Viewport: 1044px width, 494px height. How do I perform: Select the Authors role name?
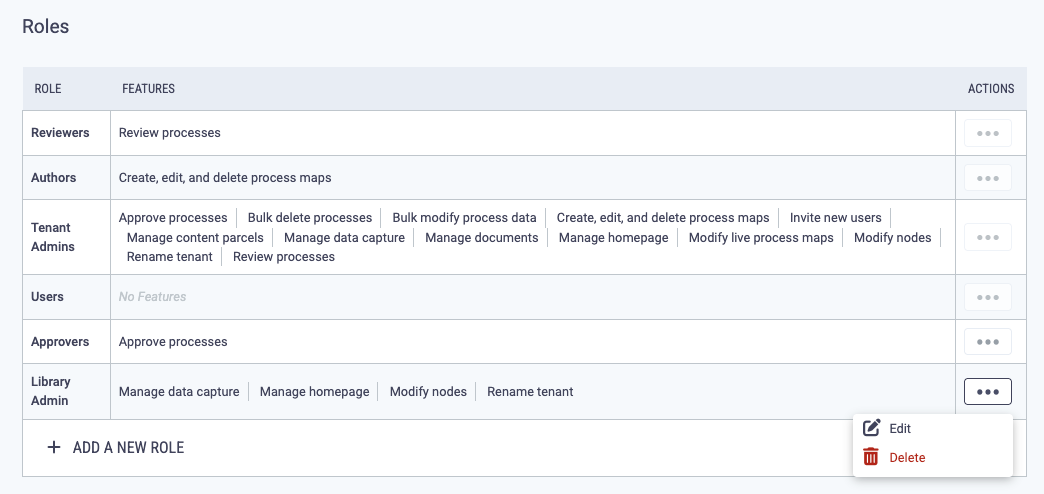(x=53, y=178)
